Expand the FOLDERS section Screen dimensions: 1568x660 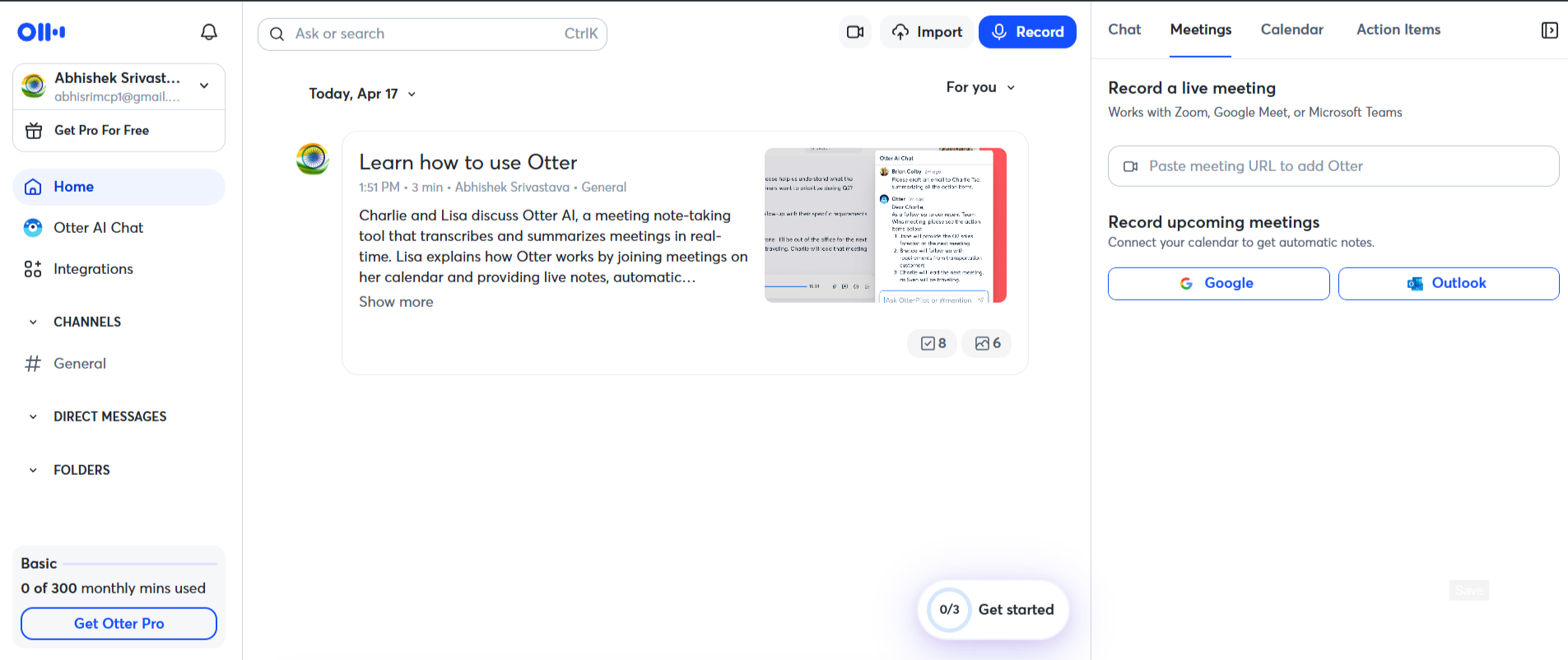[33, 470]
